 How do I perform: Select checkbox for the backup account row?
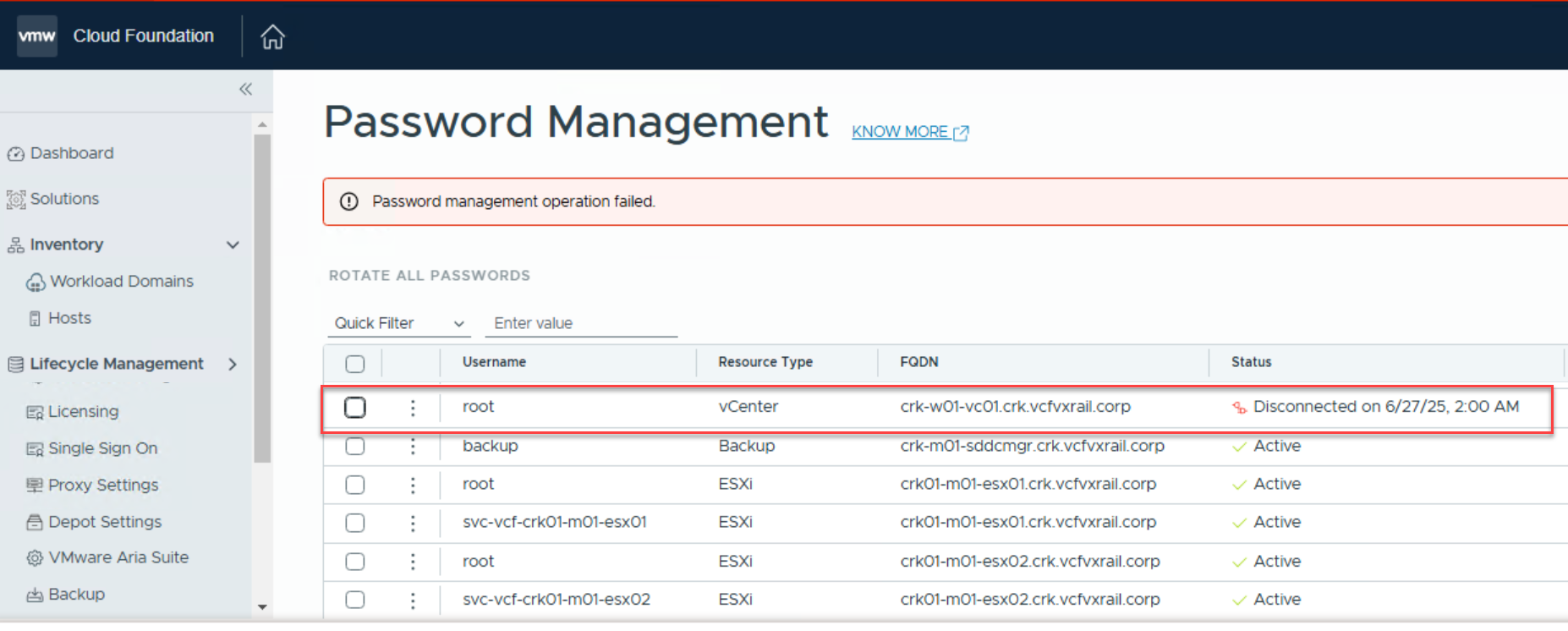click(355, 446)
